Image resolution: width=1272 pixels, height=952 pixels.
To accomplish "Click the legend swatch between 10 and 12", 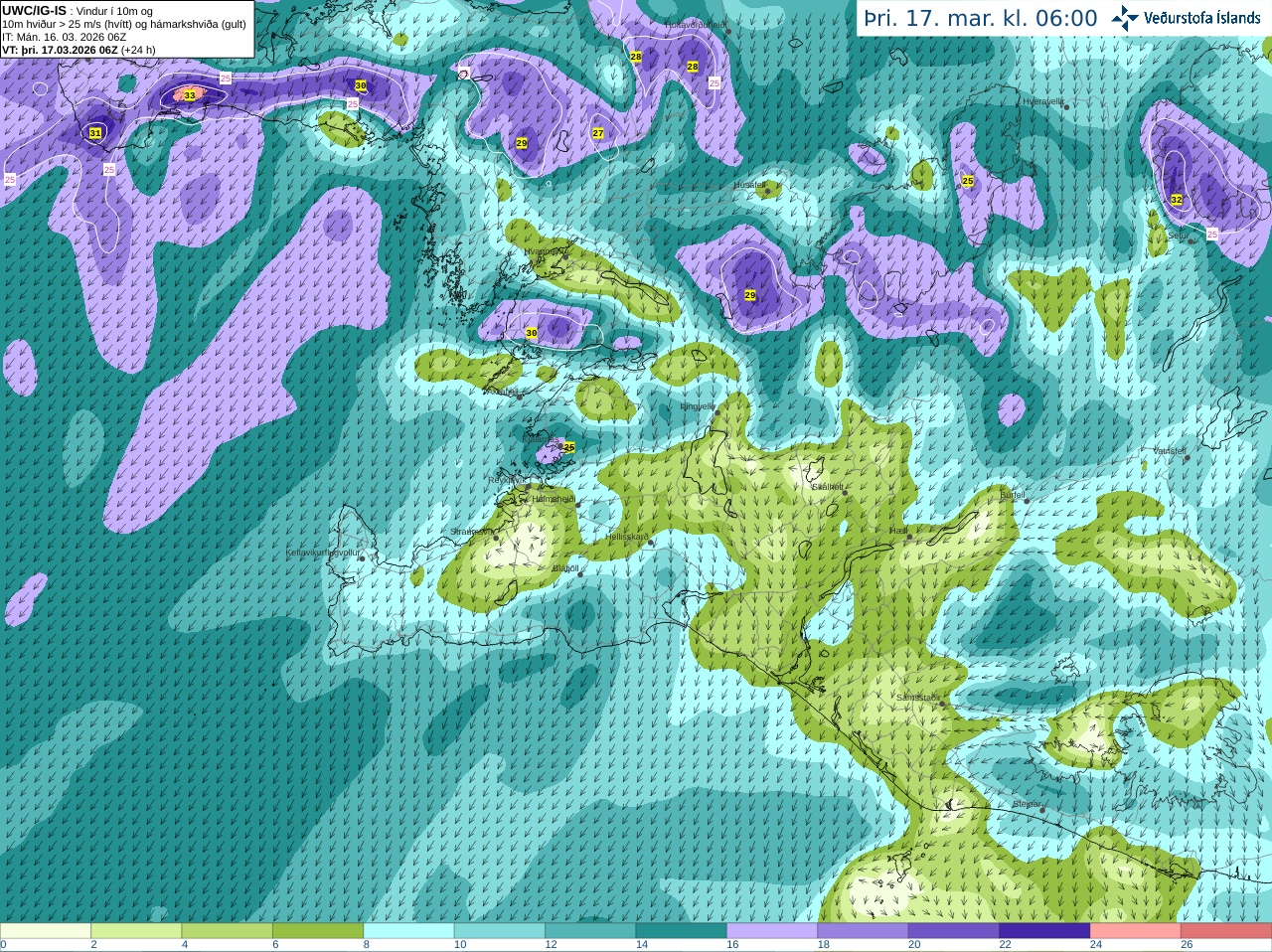I will tap(500, 931).
